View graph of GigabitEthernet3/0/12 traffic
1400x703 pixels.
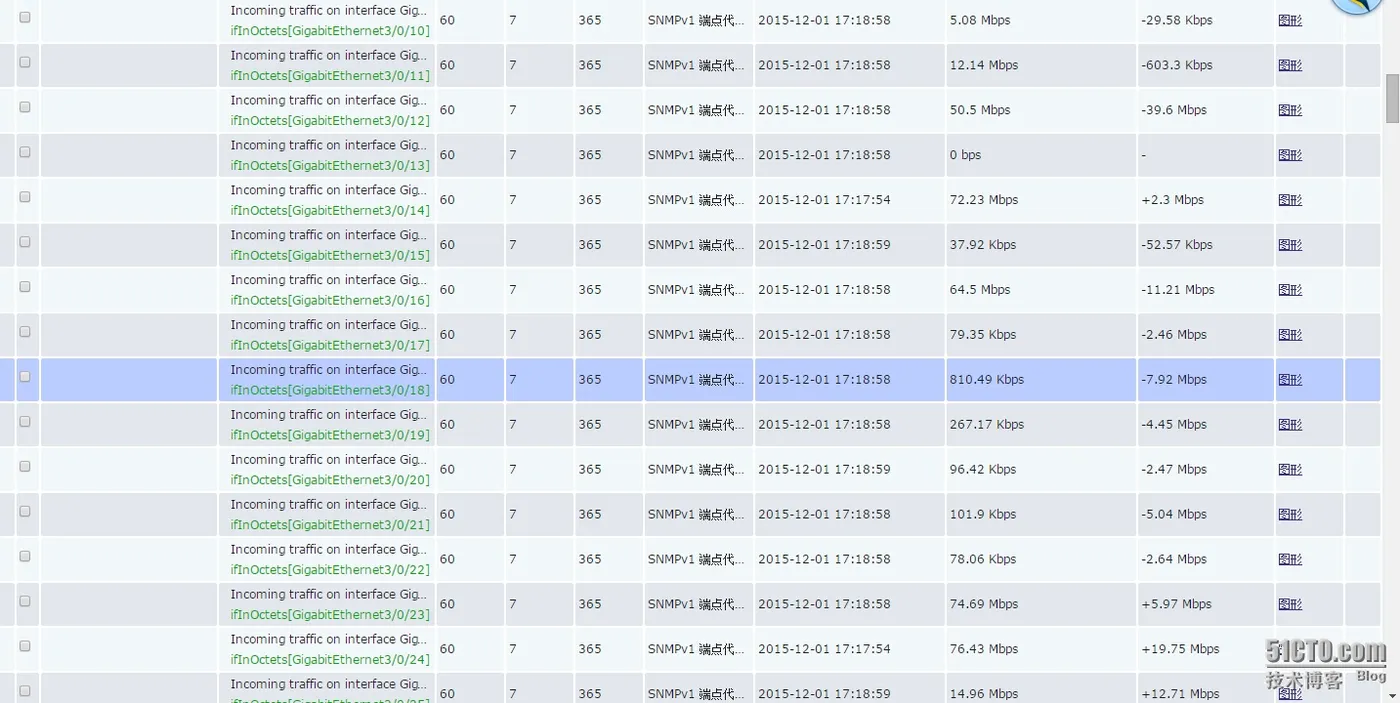pos(1290,110)
